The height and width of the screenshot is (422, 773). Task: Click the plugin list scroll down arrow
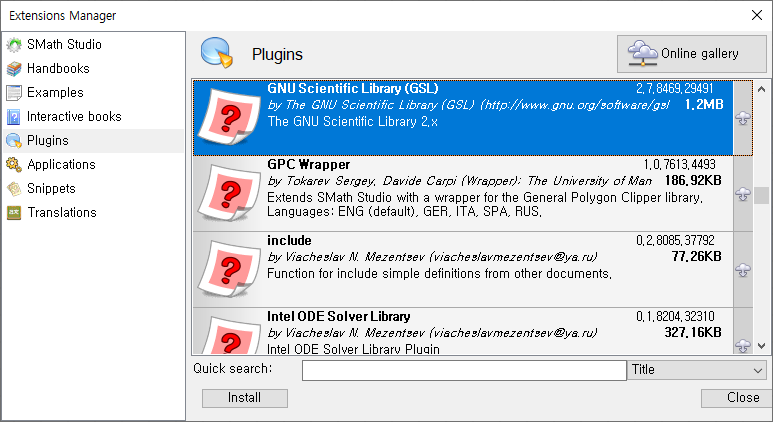click(x=761, y=346)
